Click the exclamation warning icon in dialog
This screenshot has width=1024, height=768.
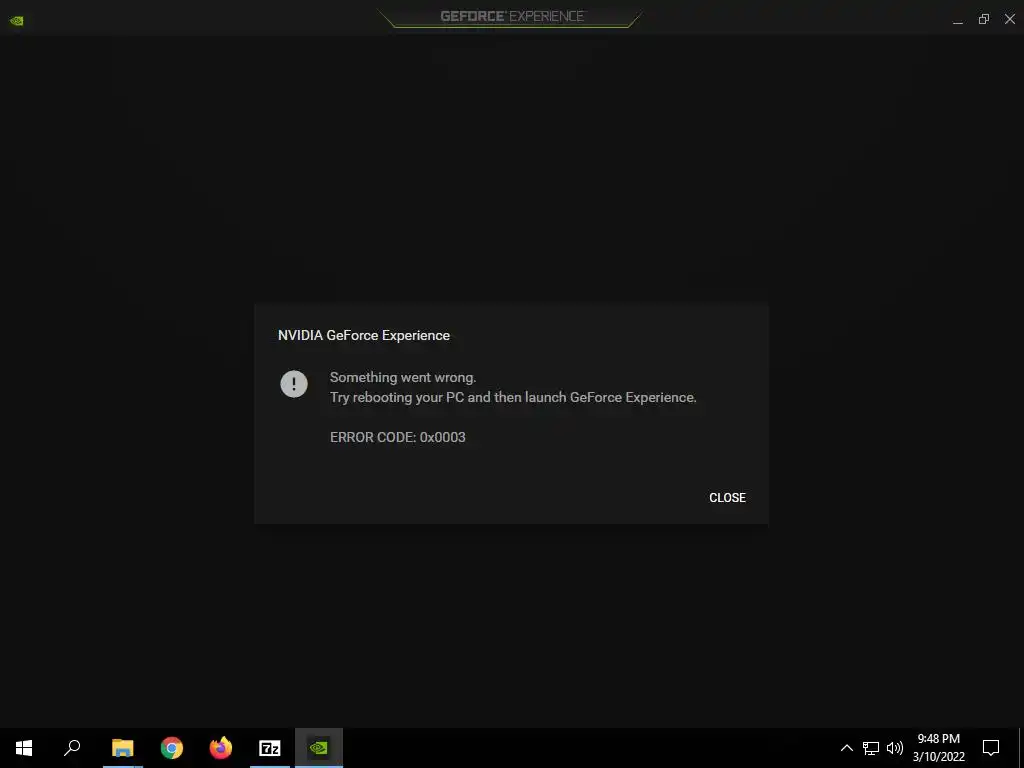[294, 384]
